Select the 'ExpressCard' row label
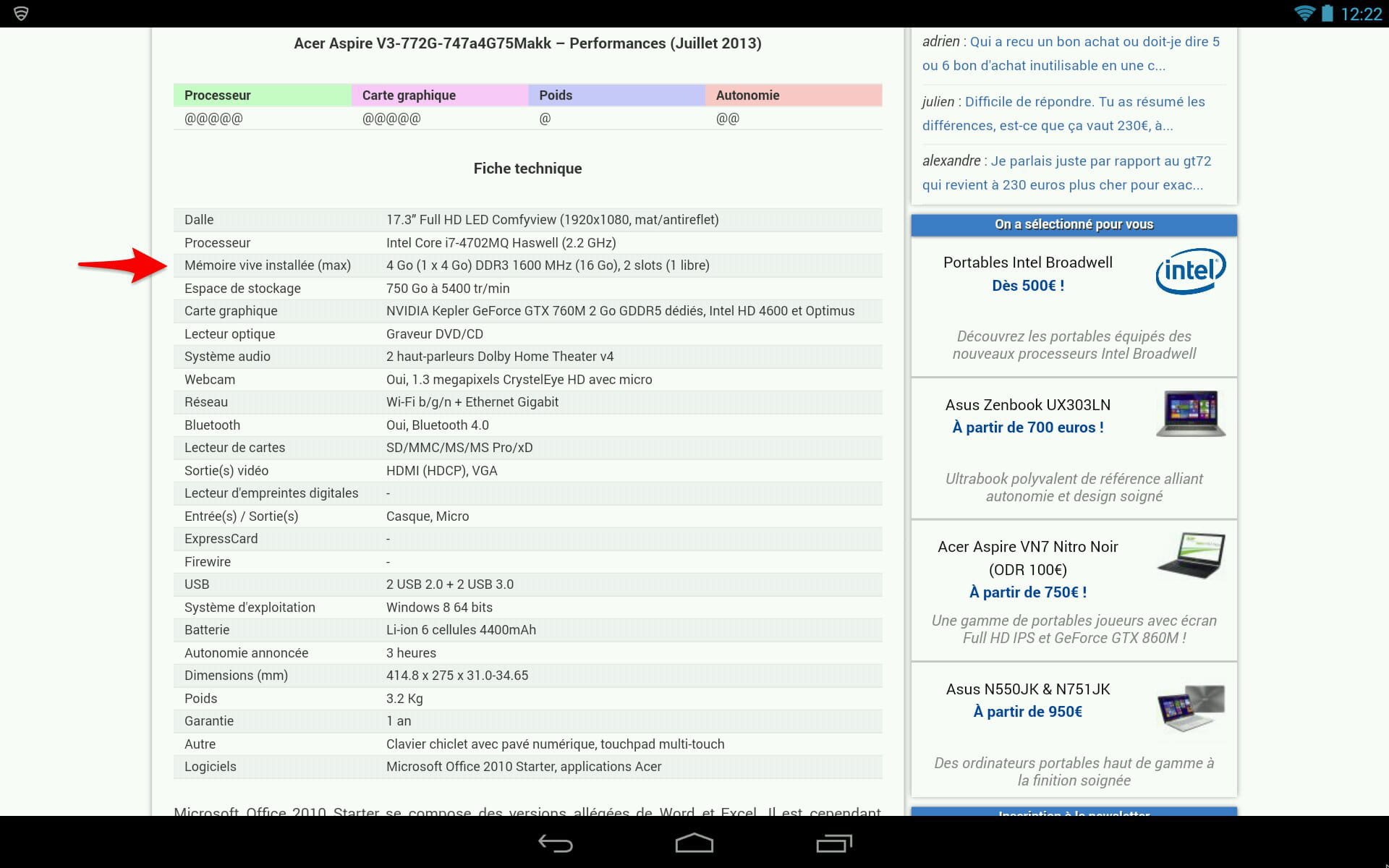 (221, 539)
